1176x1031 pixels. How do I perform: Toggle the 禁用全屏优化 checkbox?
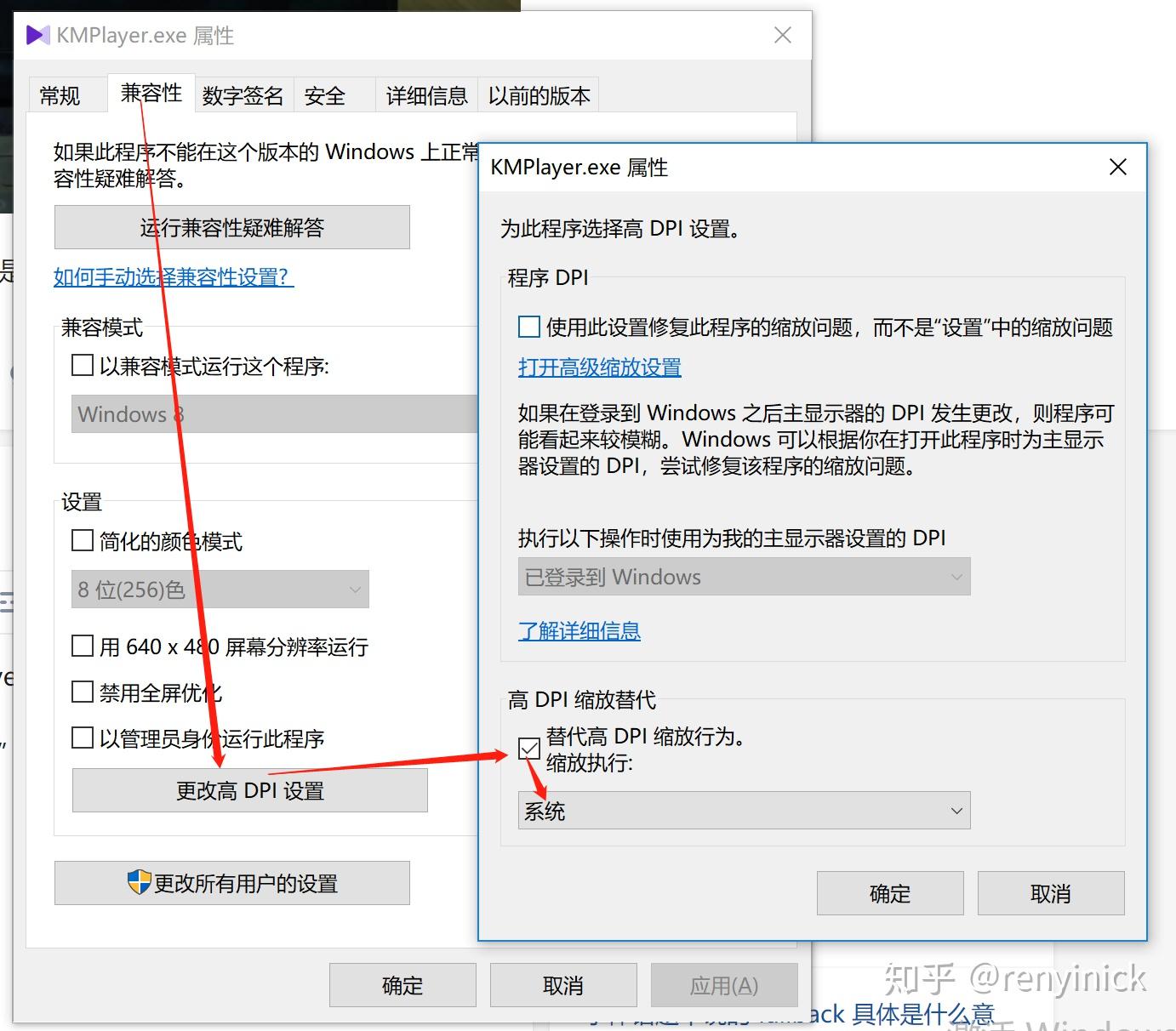pyautogui.click(x=83, y=692)
